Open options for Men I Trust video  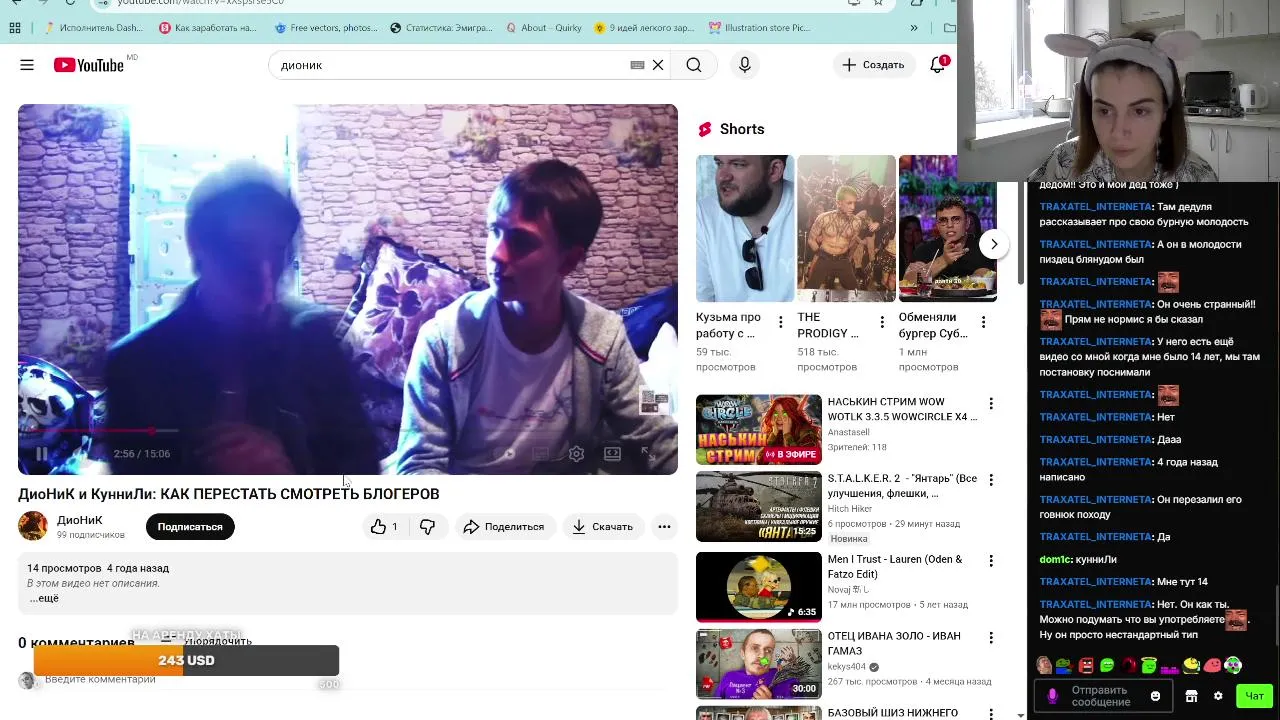tap(991, 561)
